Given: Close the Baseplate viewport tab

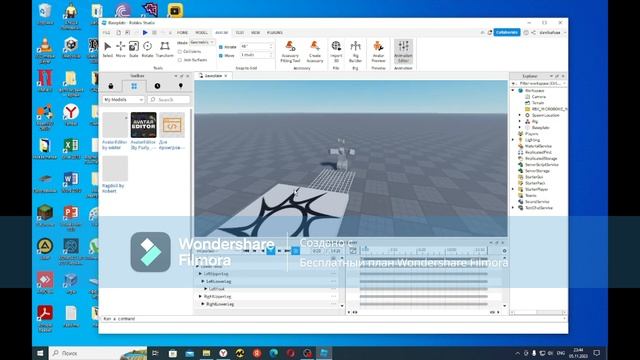Looking at the screenshot, I should (226, 76).
